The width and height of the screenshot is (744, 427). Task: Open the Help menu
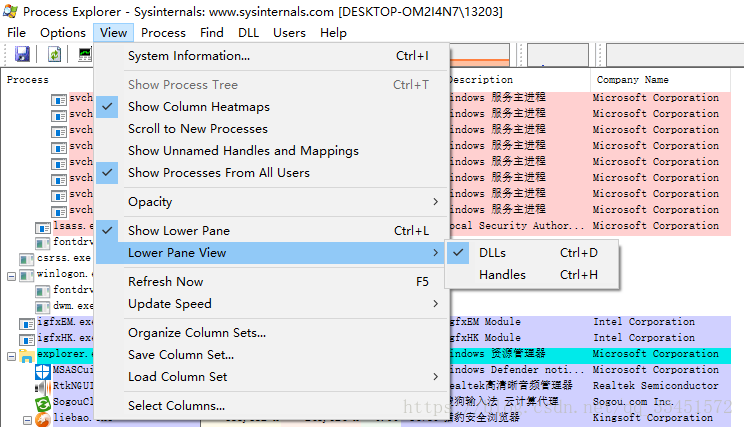pyautogui.click(x=333, y=33)
